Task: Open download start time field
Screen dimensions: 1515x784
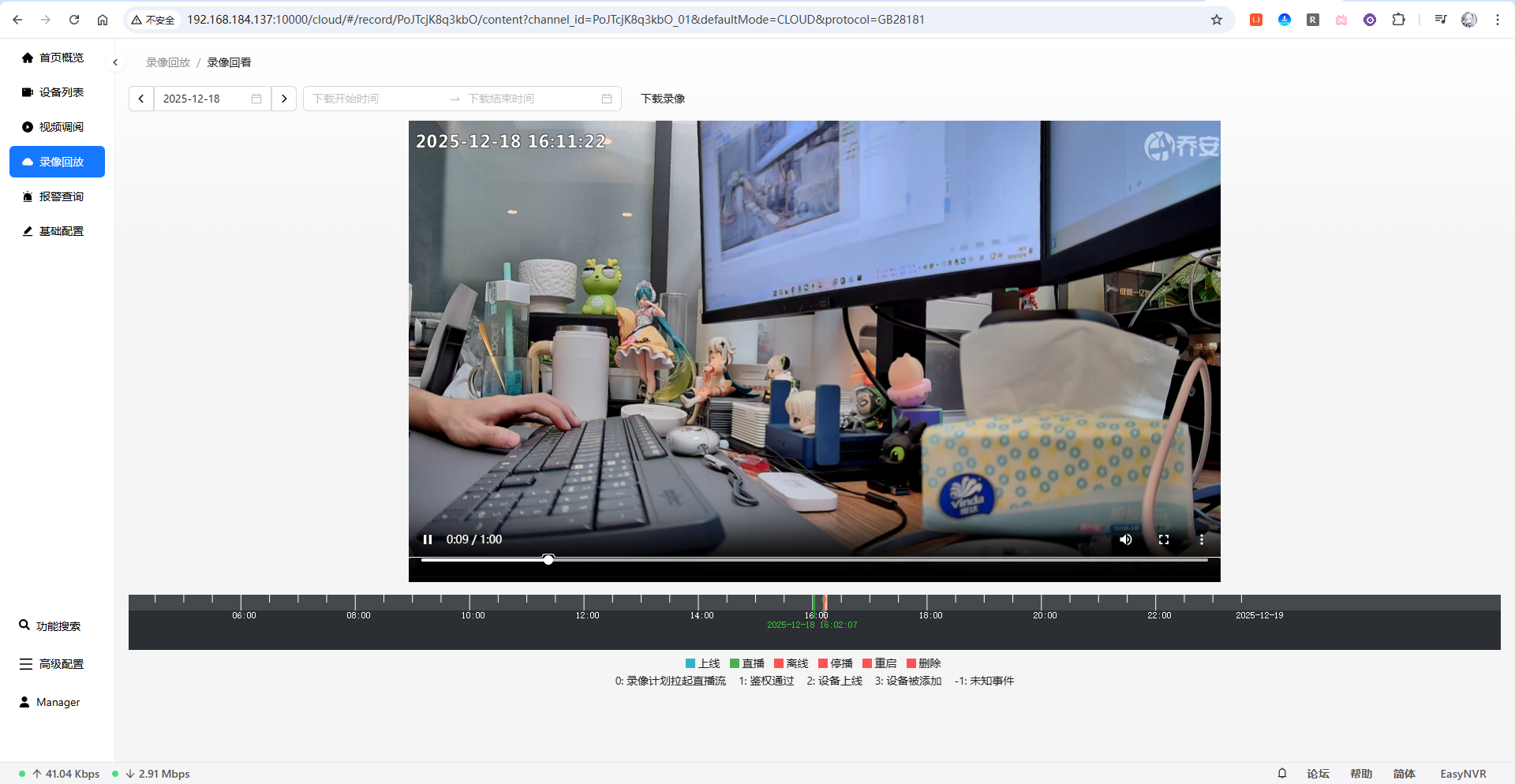Action: pos(371,99)
